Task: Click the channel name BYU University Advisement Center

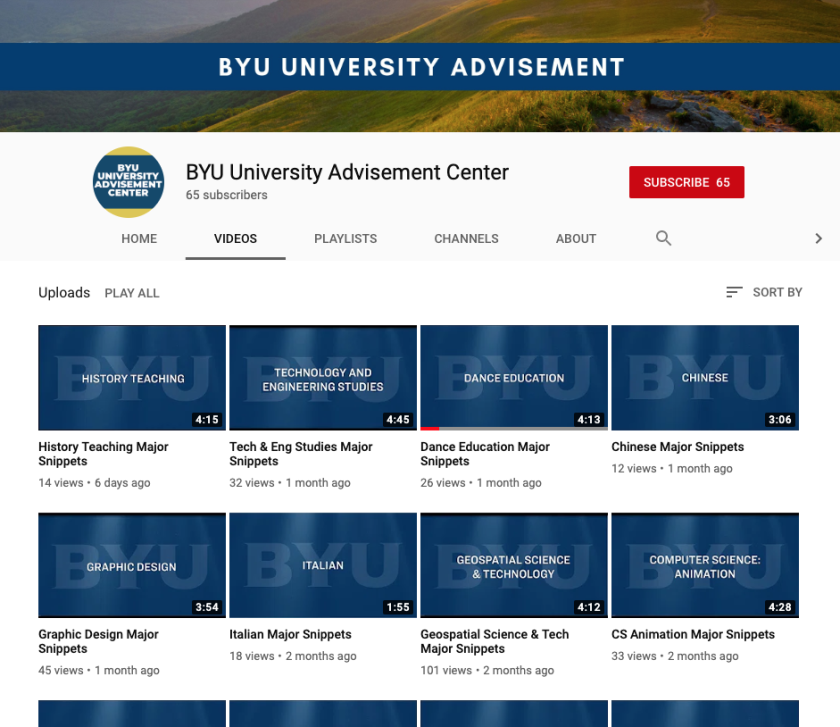Action: coord(347,173)
